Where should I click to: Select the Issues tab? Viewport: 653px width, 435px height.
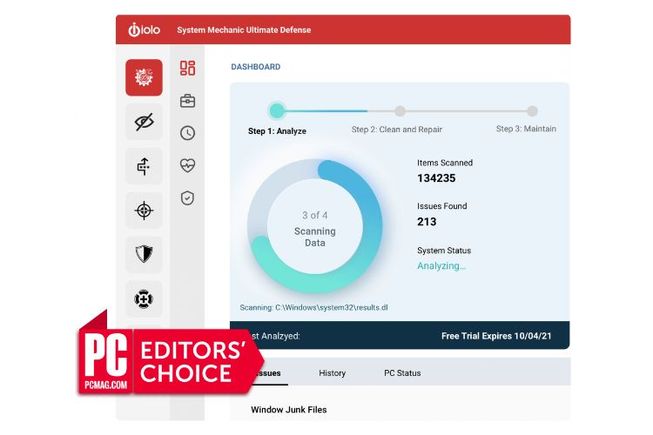point(270,373)
